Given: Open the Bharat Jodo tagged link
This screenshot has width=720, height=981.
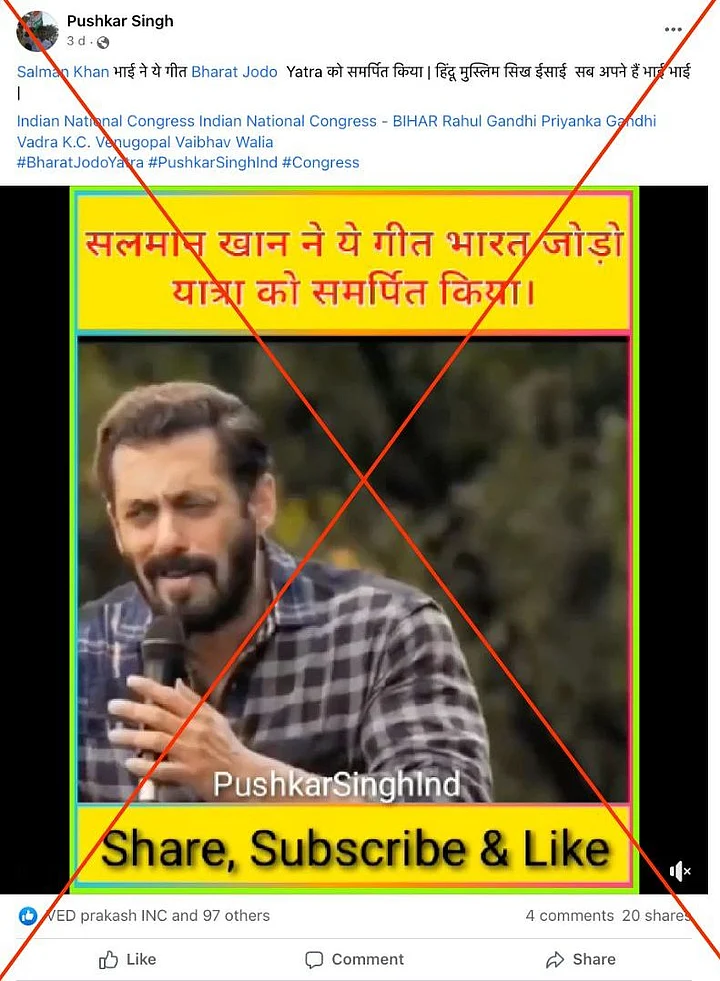Looking at the screenshot, I should click(x=235, y=72).
